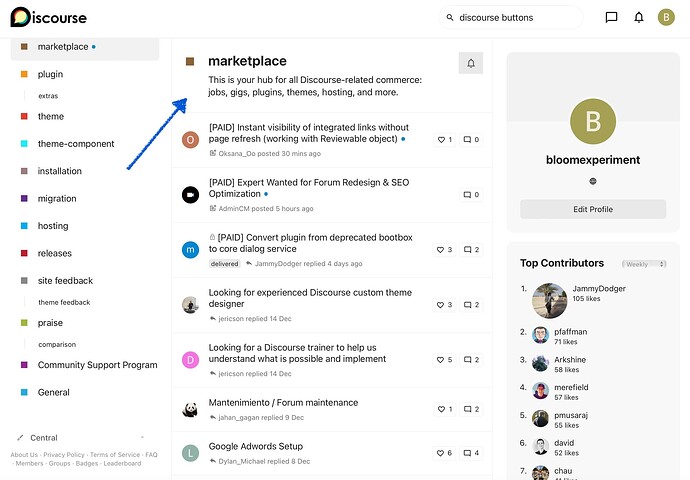Select marketplace category in sidebar
Image resolution: width=690 pixels, height=480 pixels.
(x=84, y=47)
